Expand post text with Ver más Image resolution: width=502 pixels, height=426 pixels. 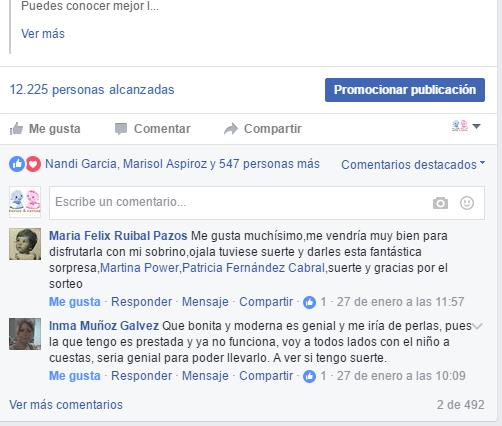coord(43,34)
